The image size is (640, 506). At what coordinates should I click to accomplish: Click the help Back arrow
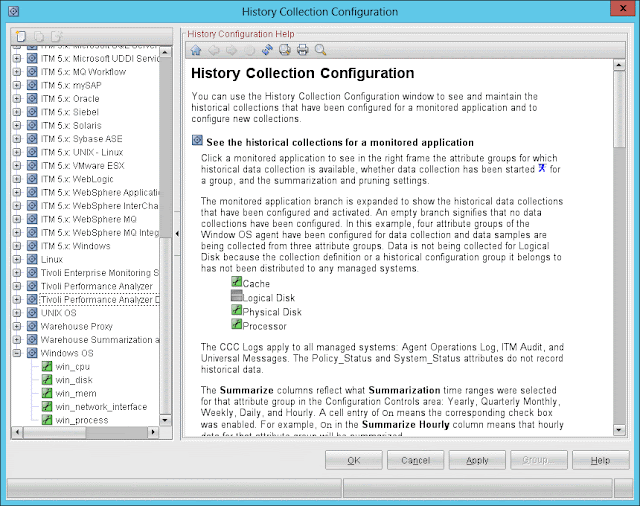(214, 50)
